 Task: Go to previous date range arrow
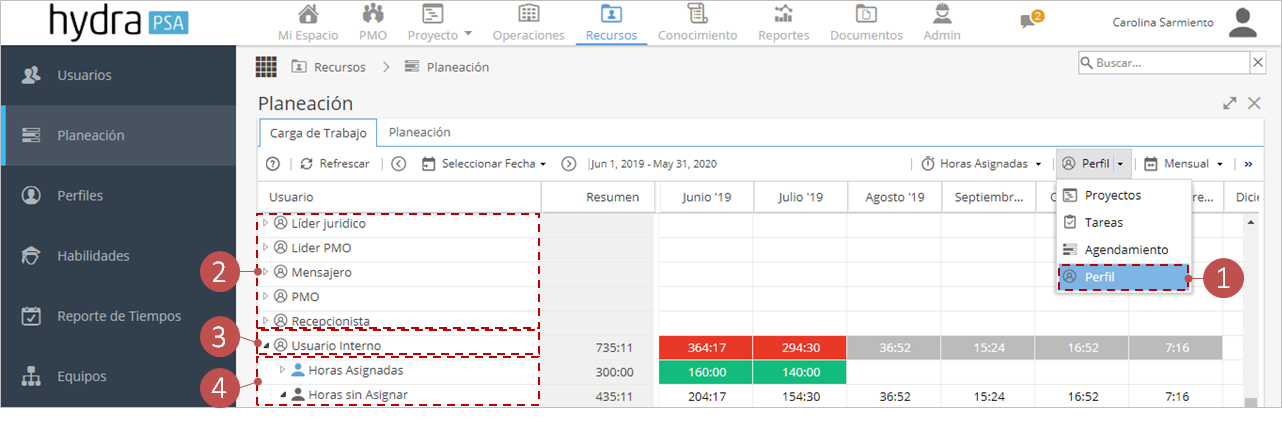(398, 164)
